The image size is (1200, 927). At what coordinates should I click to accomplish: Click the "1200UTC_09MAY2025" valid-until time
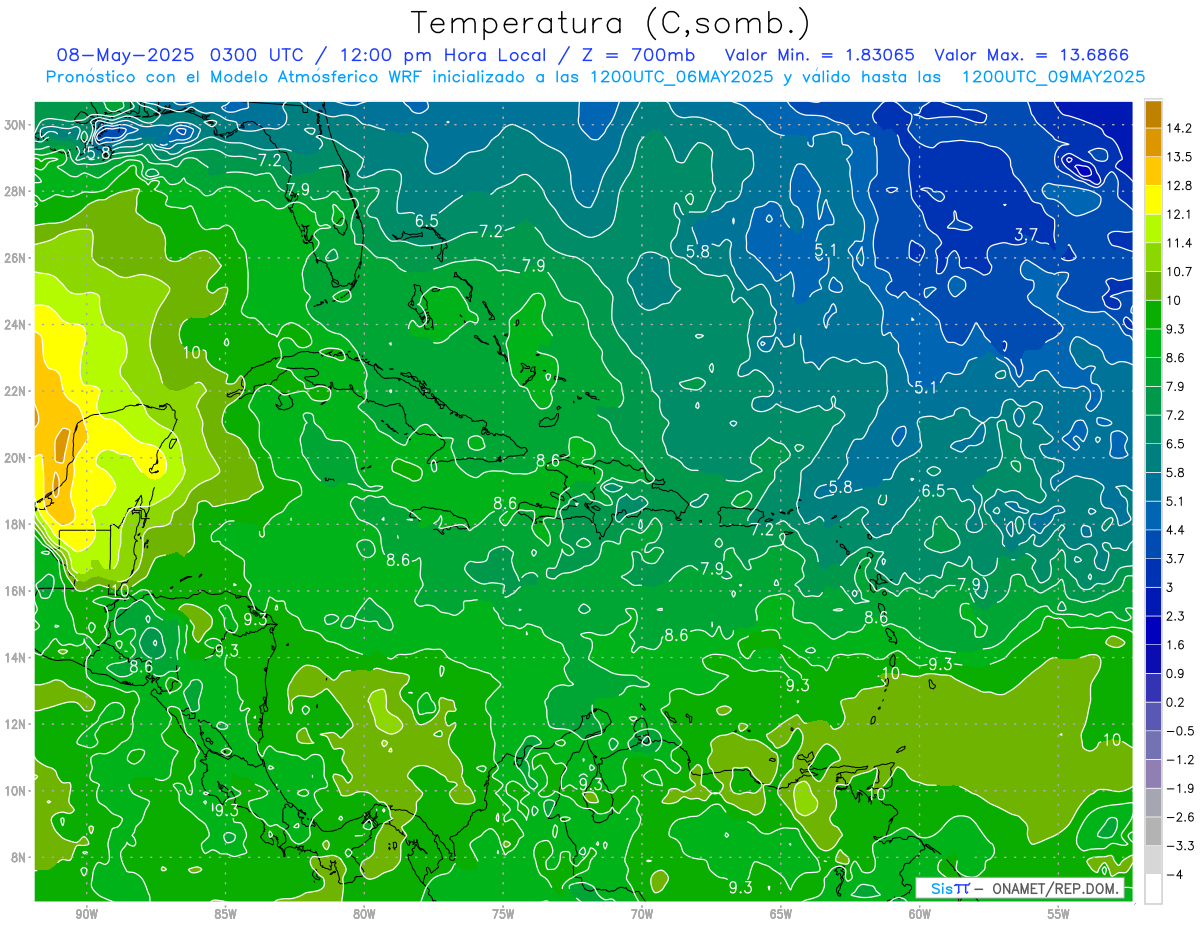[x=1052, y=77]
